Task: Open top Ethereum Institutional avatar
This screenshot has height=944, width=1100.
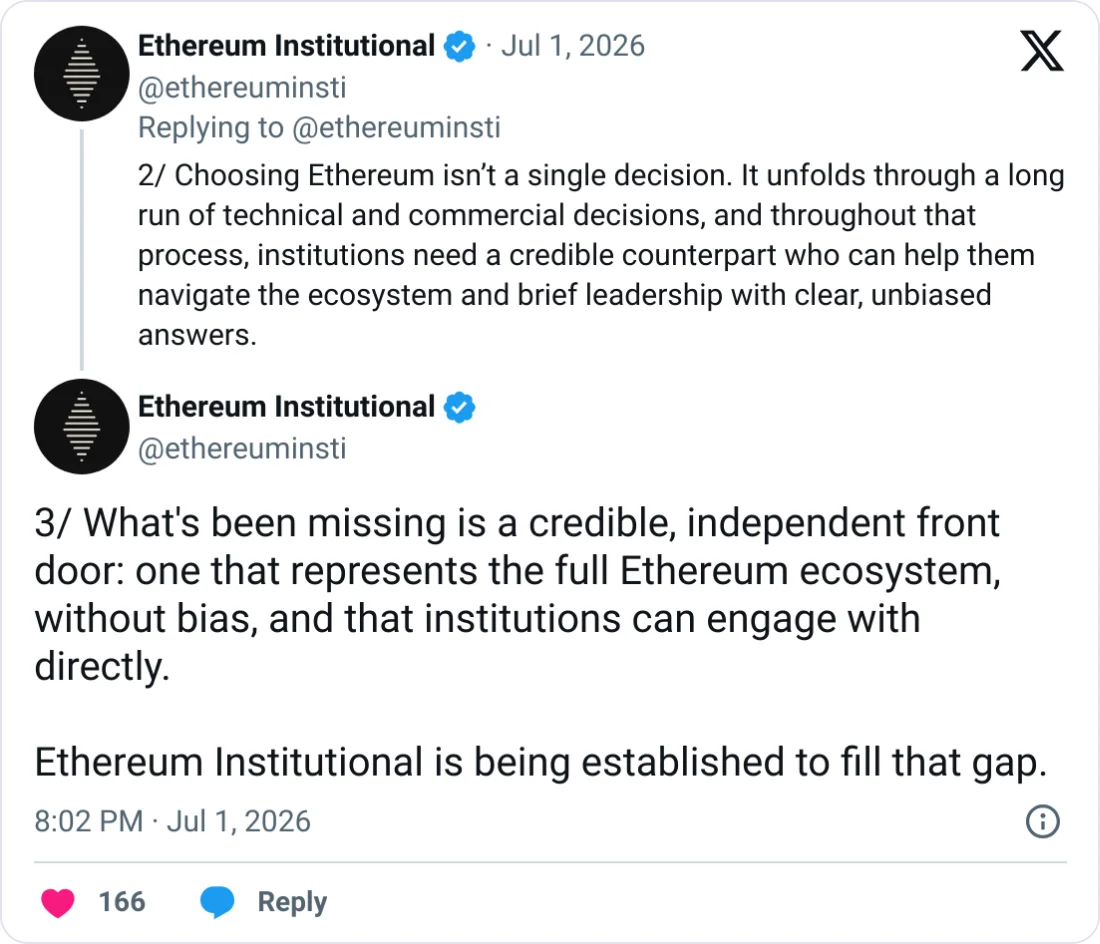Action: point(81,74)
